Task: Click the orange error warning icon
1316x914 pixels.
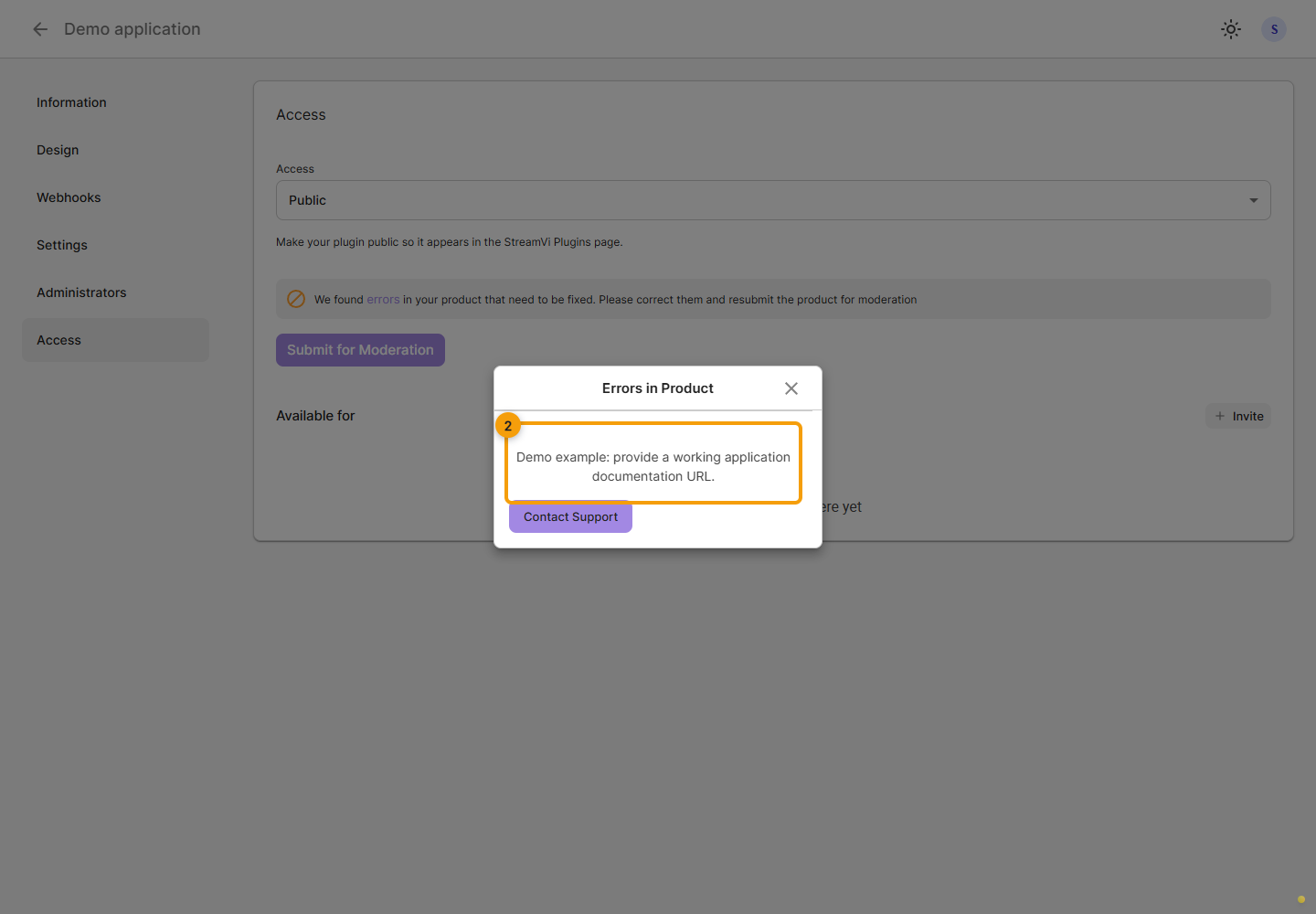Action: (x=296, y=299)
